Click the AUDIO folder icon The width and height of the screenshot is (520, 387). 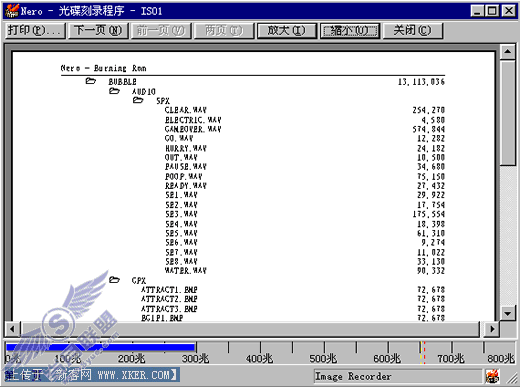point(114,91)
